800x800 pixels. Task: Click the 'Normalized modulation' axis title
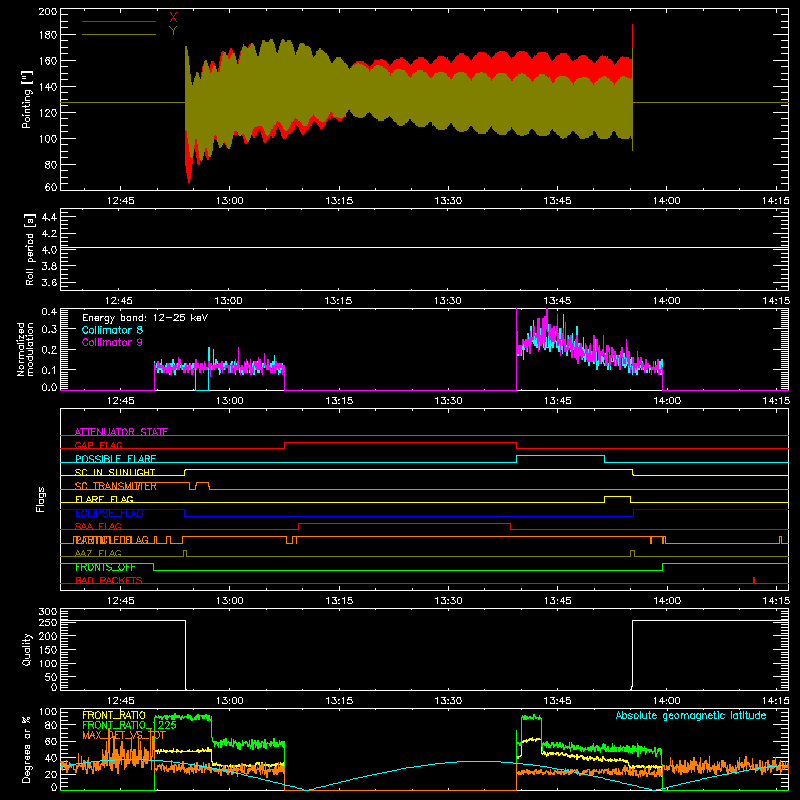pos(25,349)
